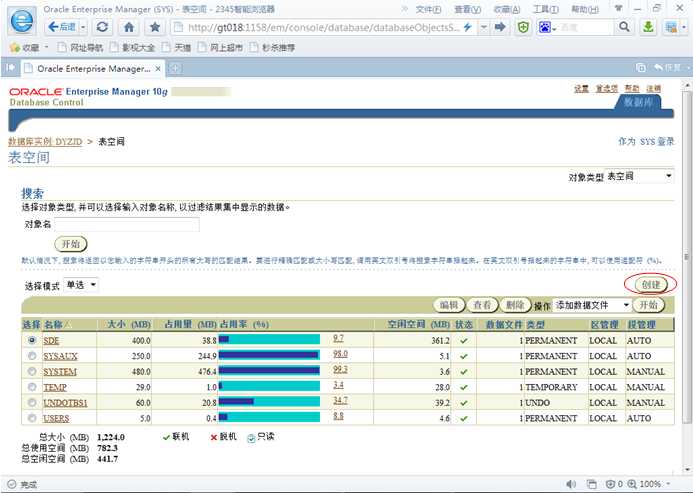Open the 文件(F) menu

point(428,9)
